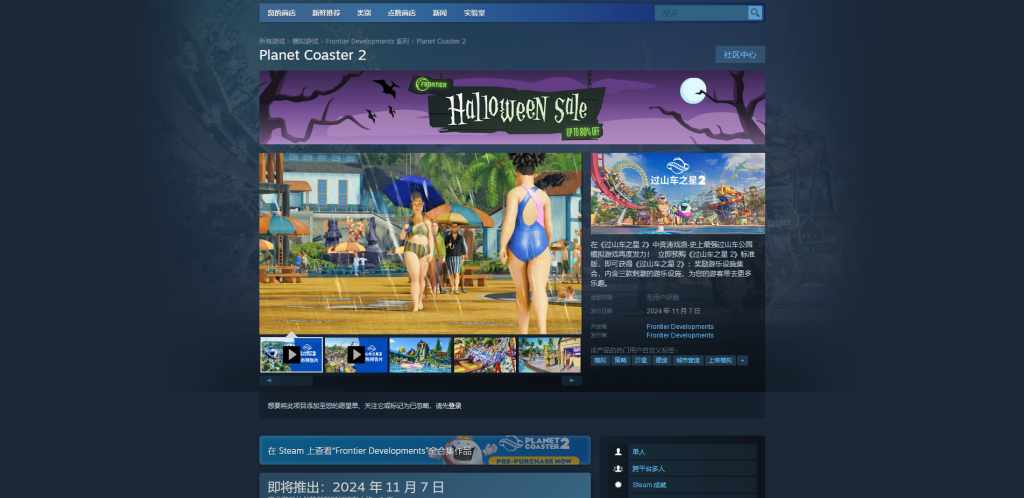Click the 策略 (Strategy) tag
This screenshot has width=1024, height=498.
click(620, 360)
